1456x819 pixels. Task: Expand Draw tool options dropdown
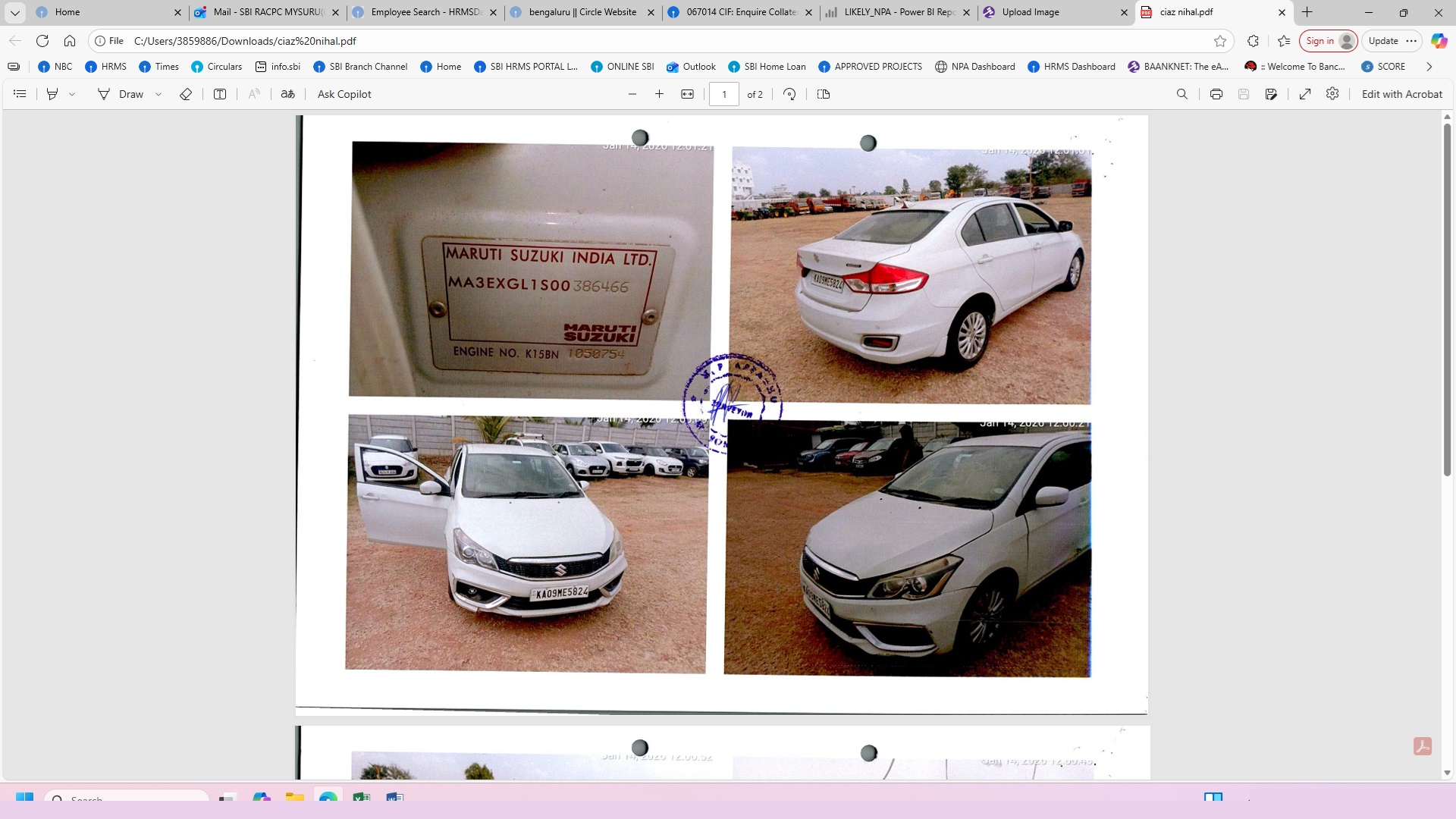158,94
